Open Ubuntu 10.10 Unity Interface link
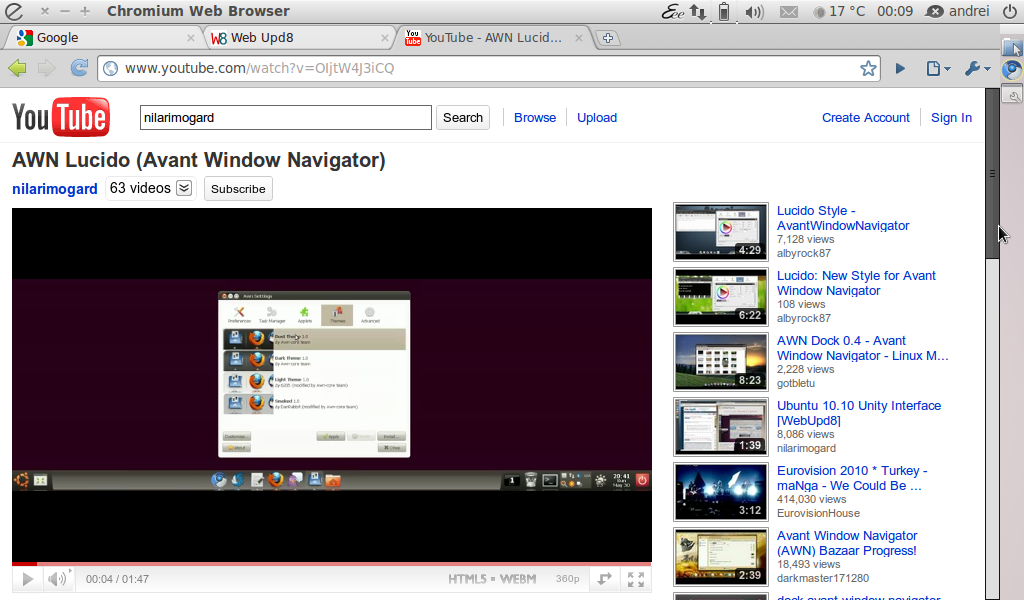This screenshot has width=1024, height=600. pyautogui.click(x=859, y=413)
